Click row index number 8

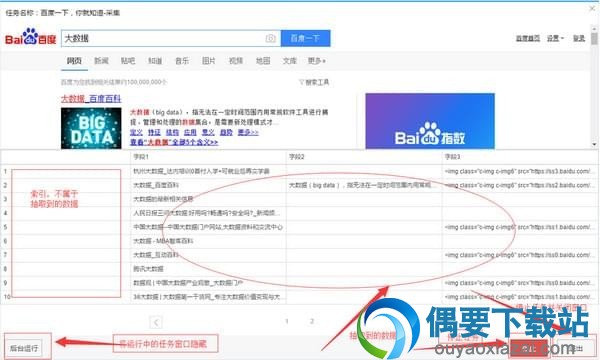(x=5, y=269)
